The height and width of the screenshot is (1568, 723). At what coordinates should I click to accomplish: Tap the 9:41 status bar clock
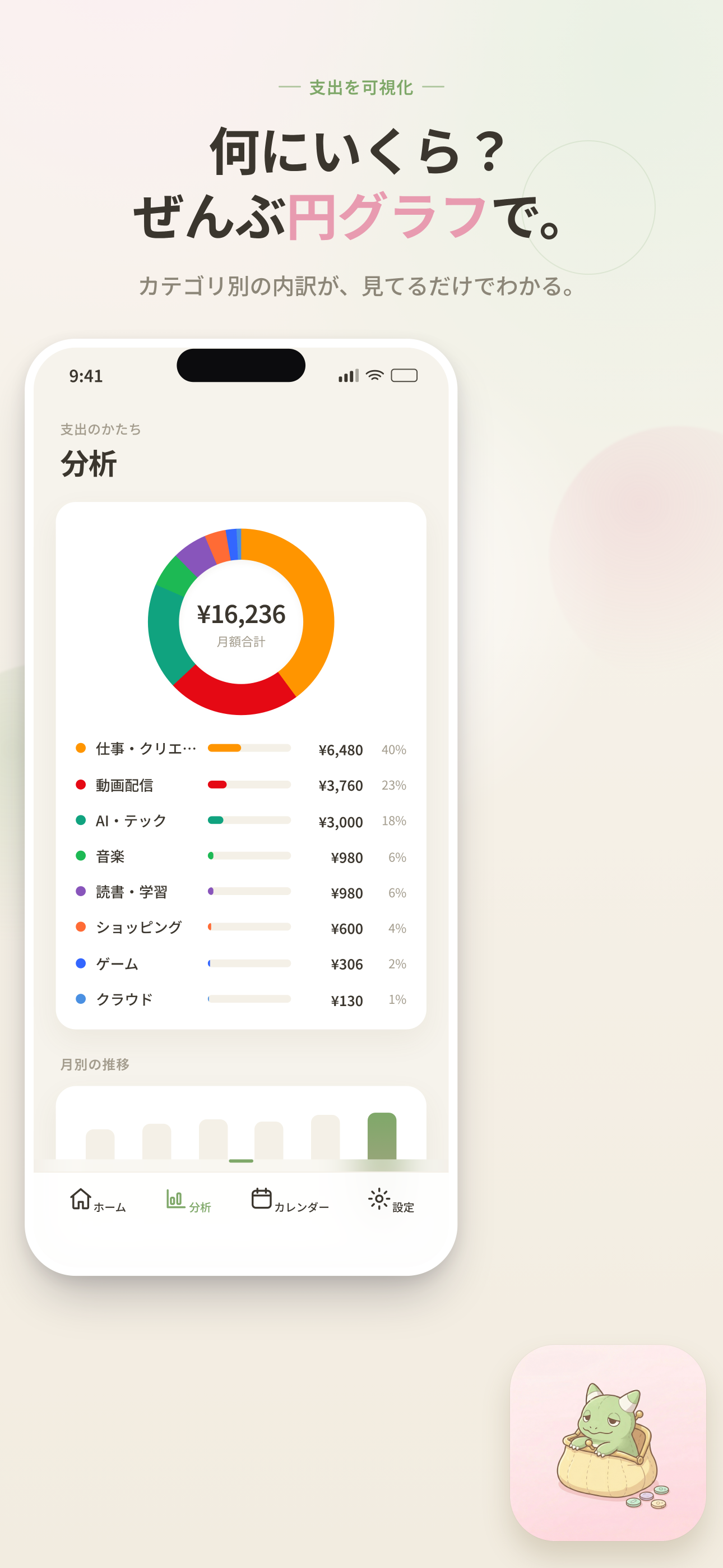pyautogui.click(x=86, y=376)
